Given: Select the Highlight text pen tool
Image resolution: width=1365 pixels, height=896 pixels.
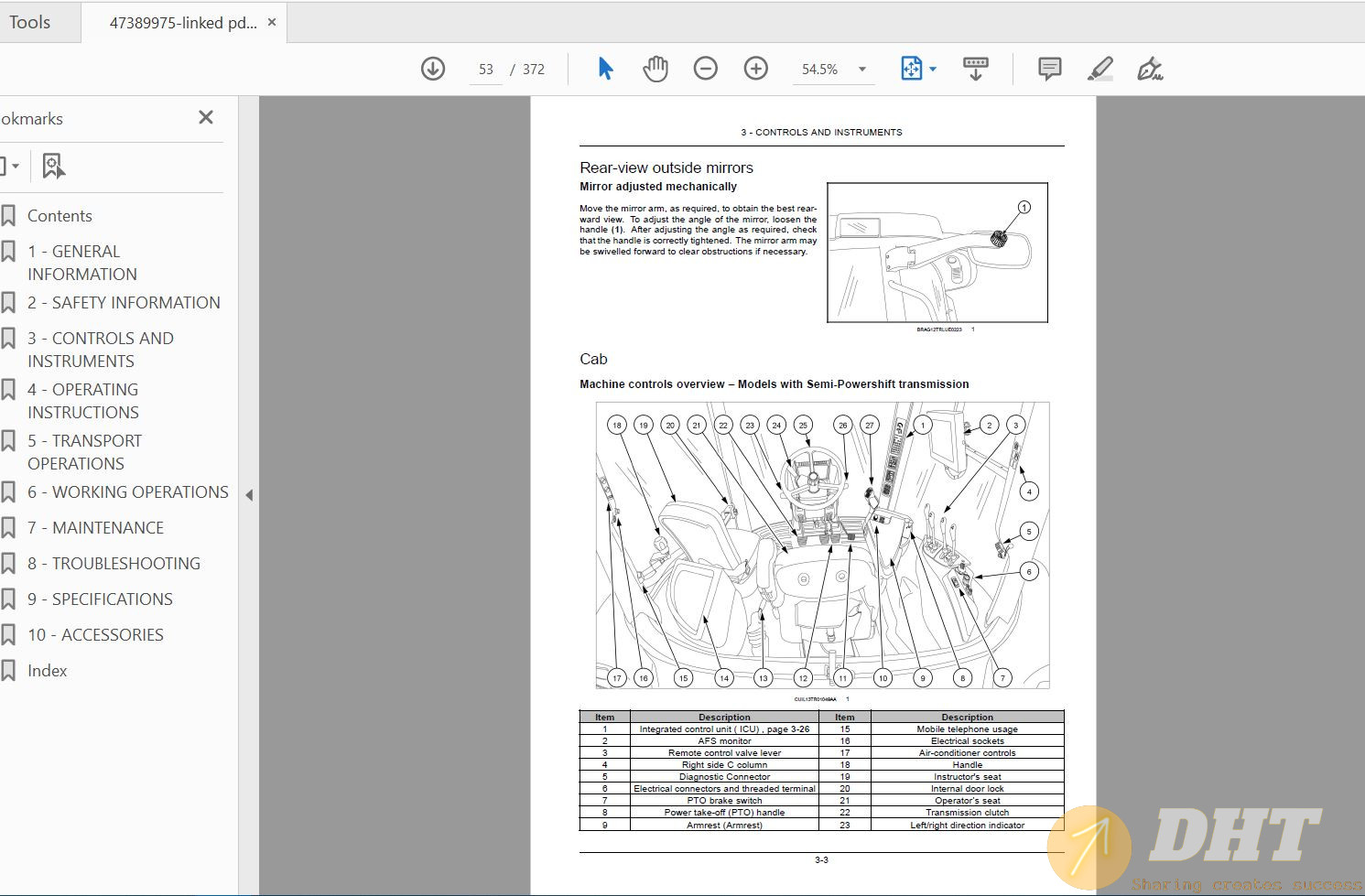Looking at the screenshot, I should coord(1100,69).
